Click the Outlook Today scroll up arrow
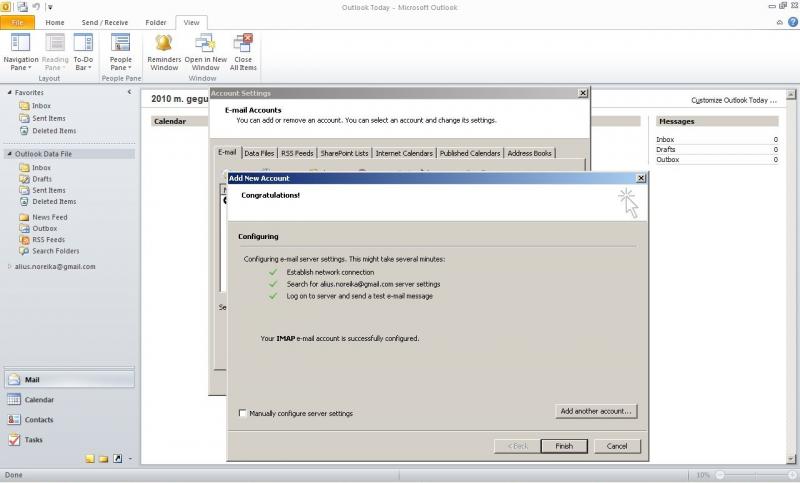This screenshot has width=800, height=483. [791, 94]
